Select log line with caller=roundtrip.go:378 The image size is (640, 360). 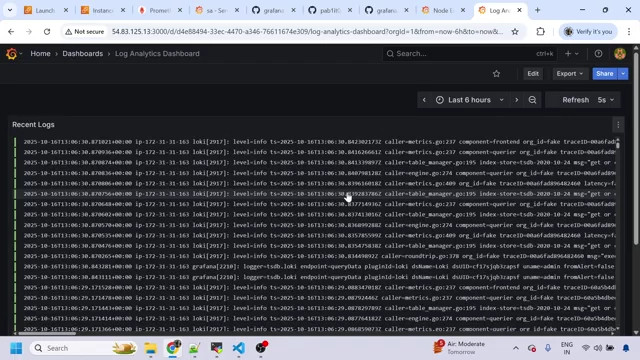320,256
